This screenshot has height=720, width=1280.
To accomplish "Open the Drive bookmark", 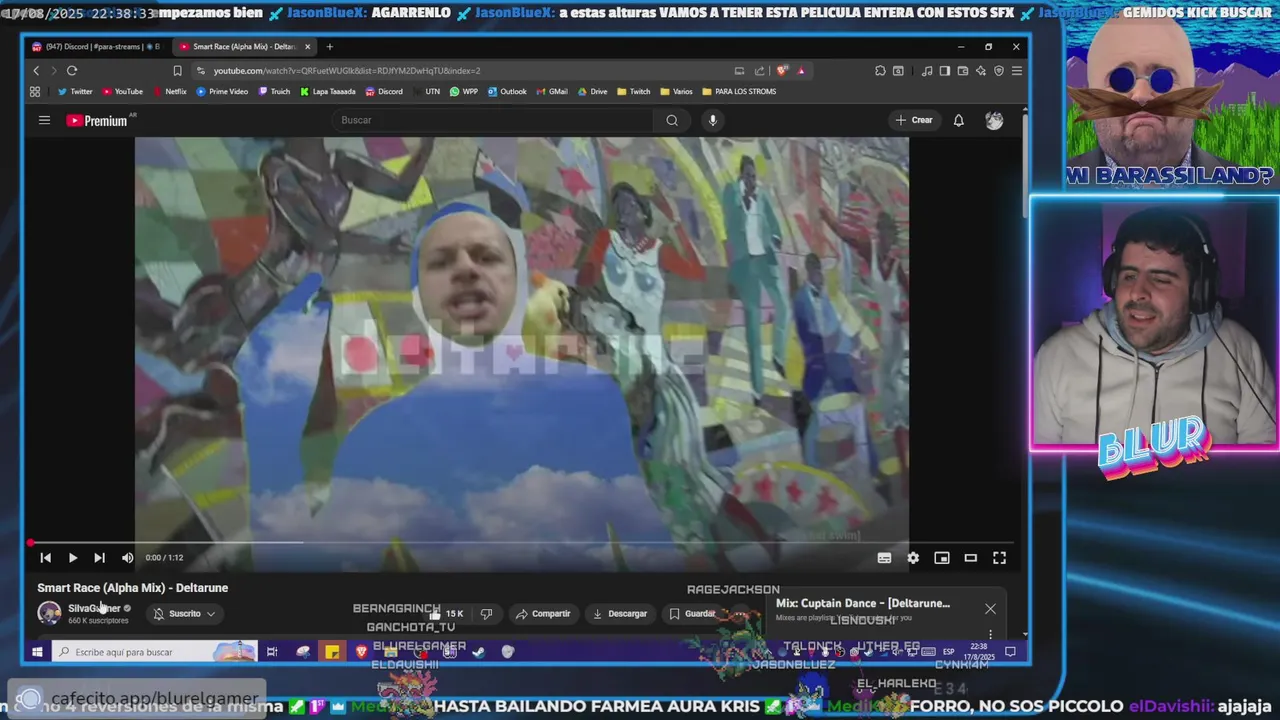I will (592, 92).
